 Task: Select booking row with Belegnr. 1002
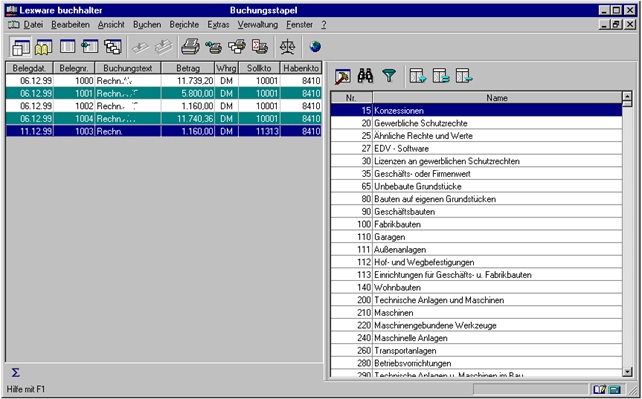[164, 106]
